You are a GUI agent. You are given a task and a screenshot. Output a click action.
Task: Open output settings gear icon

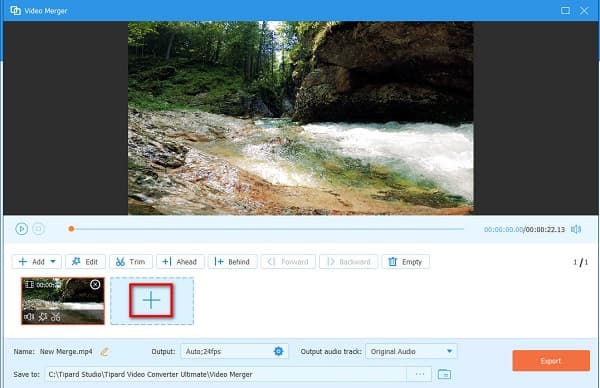279,351
